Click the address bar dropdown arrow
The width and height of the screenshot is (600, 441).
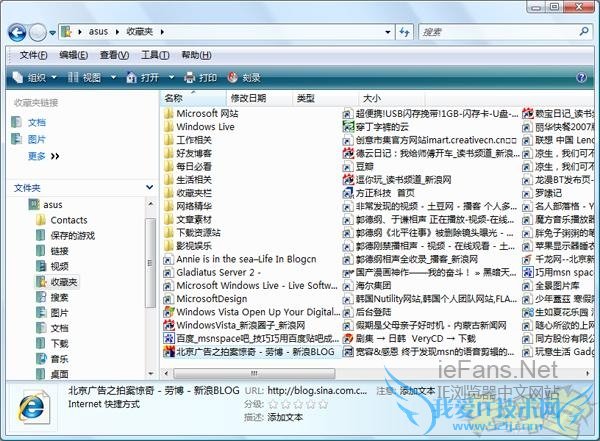click(388, 32)
